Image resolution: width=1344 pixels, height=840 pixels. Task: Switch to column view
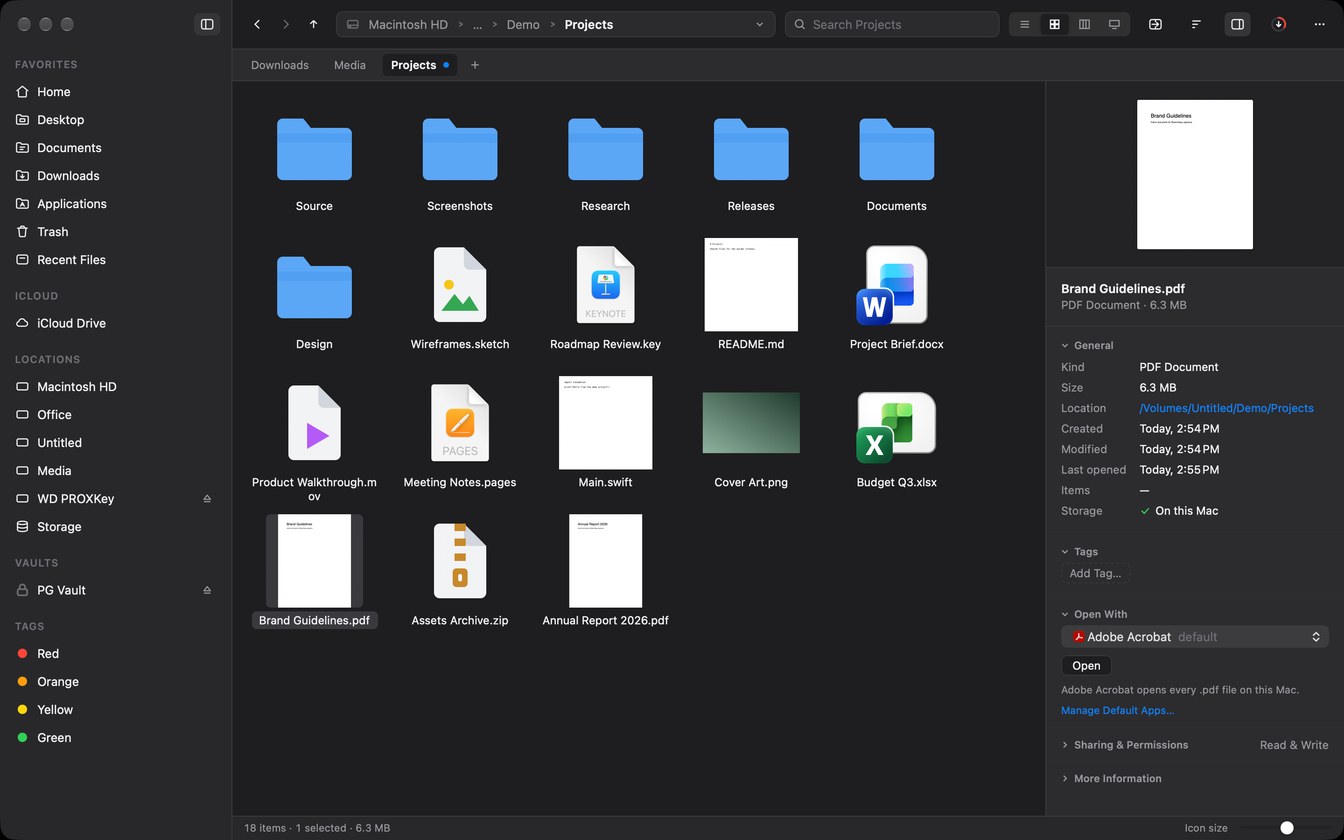1084,24
